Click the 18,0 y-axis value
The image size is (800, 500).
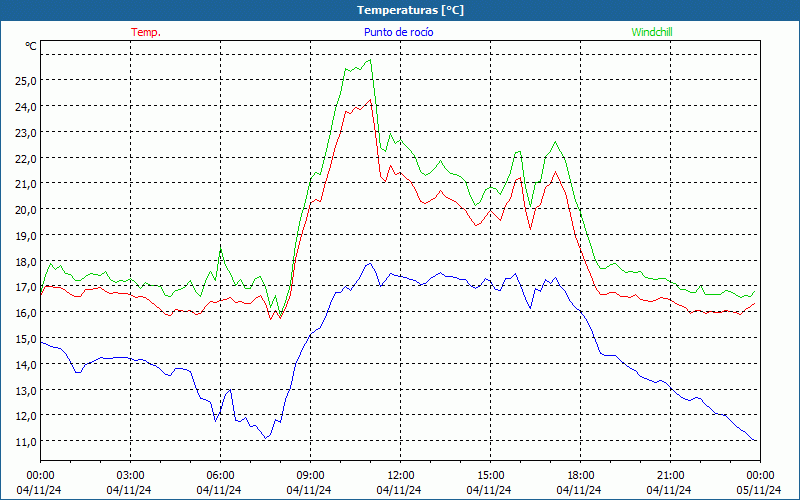pyautogui.click(x=24, y=261)
